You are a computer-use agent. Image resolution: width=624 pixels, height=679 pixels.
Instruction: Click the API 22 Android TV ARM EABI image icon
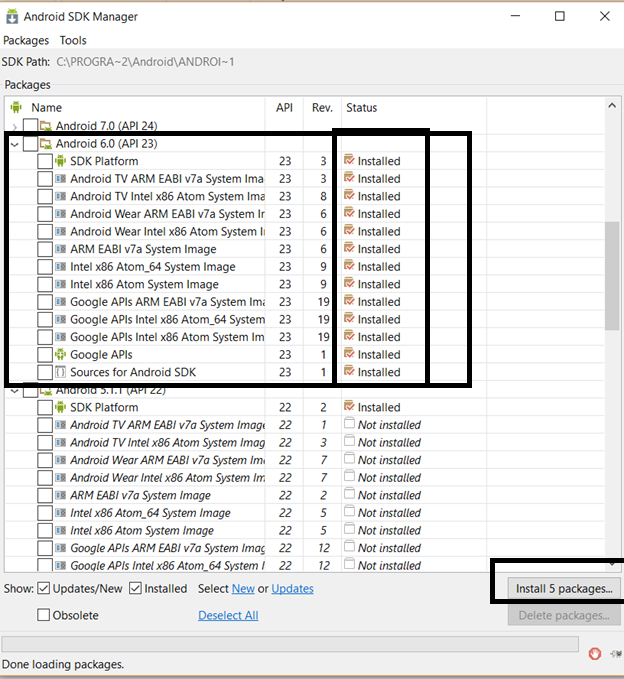click(x=60, y=425)
